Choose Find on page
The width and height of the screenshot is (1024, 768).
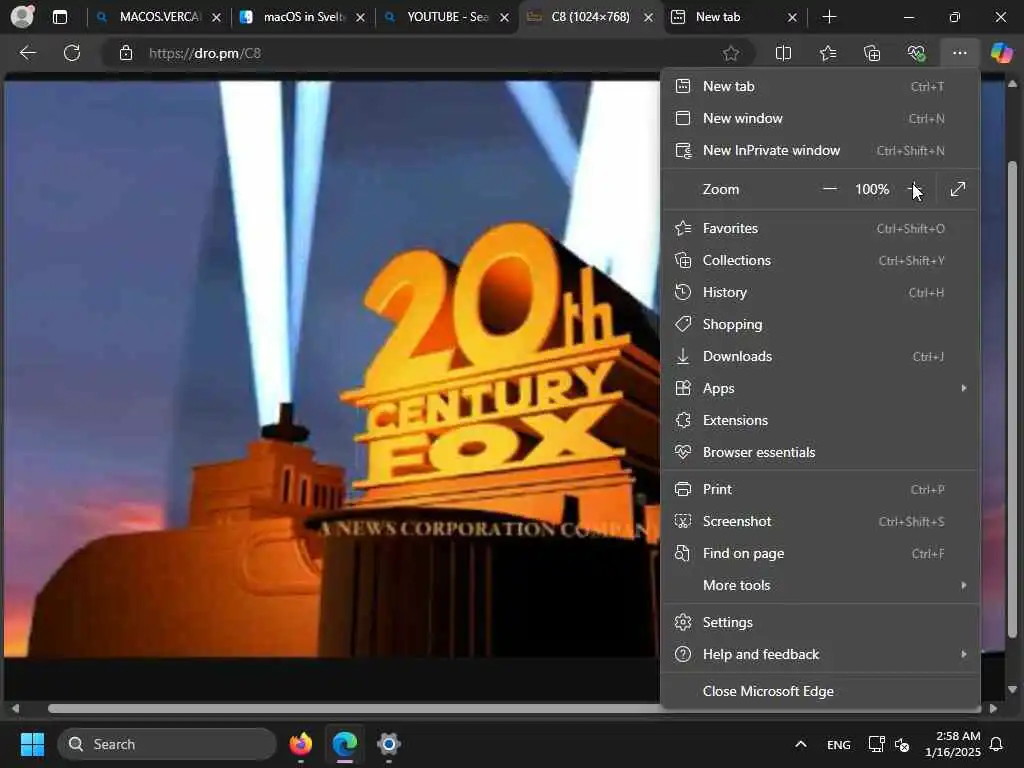pyautogui.click(x=820, y=554)
